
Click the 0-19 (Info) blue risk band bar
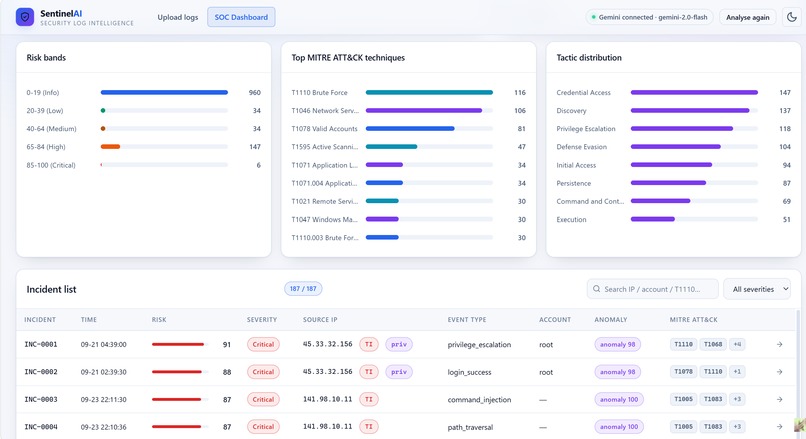click(x=164, y=93)
